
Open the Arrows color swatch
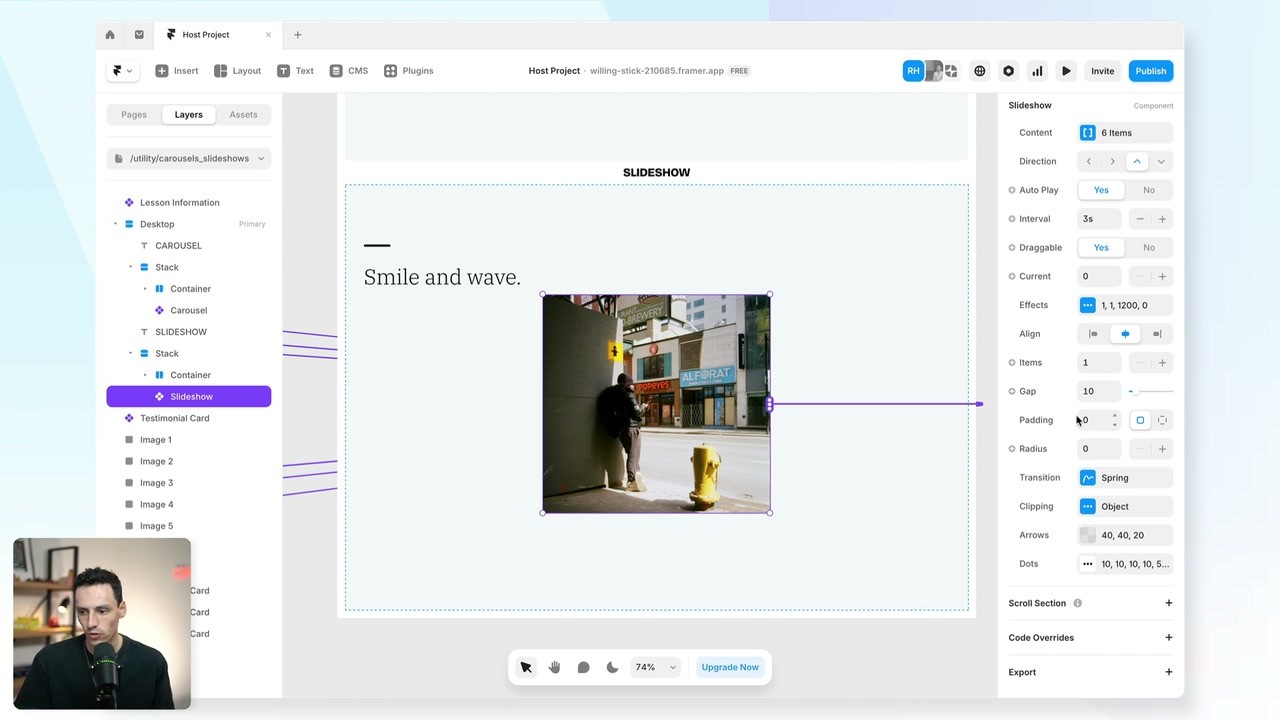pos(1088,535)
